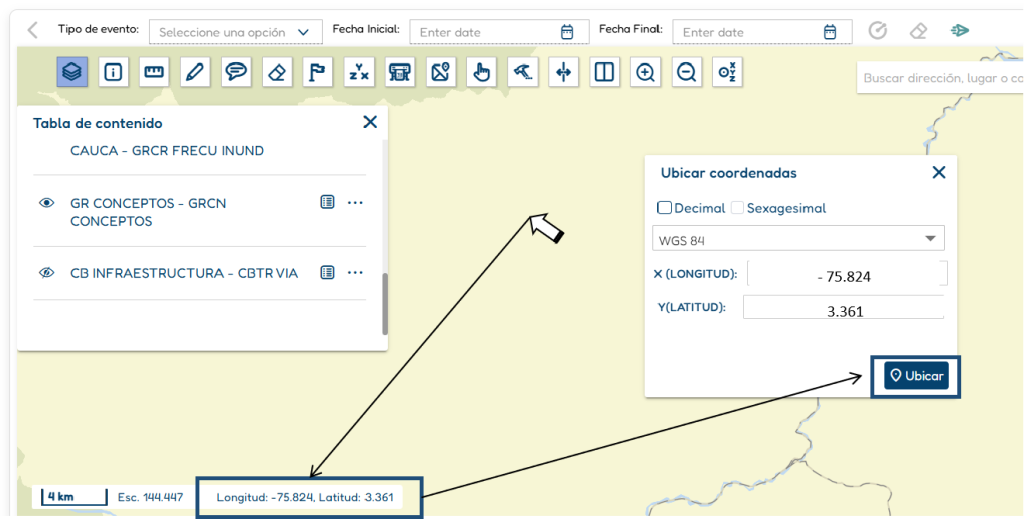
Task: Click the circular gauge icon in filter bar
Action: [x=878, y=30]
